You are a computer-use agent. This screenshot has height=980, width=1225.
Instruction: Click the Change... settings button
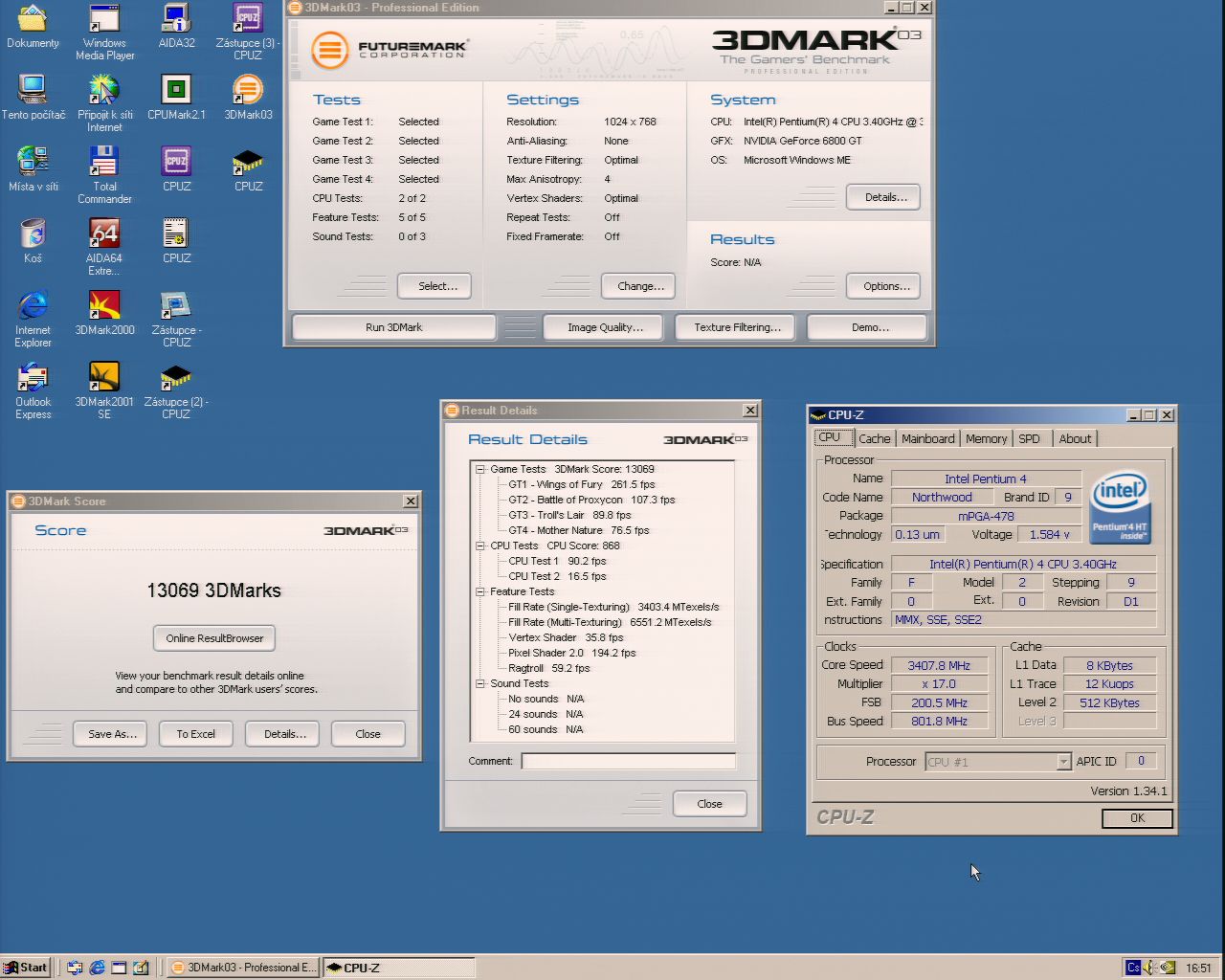coord(639,286)
